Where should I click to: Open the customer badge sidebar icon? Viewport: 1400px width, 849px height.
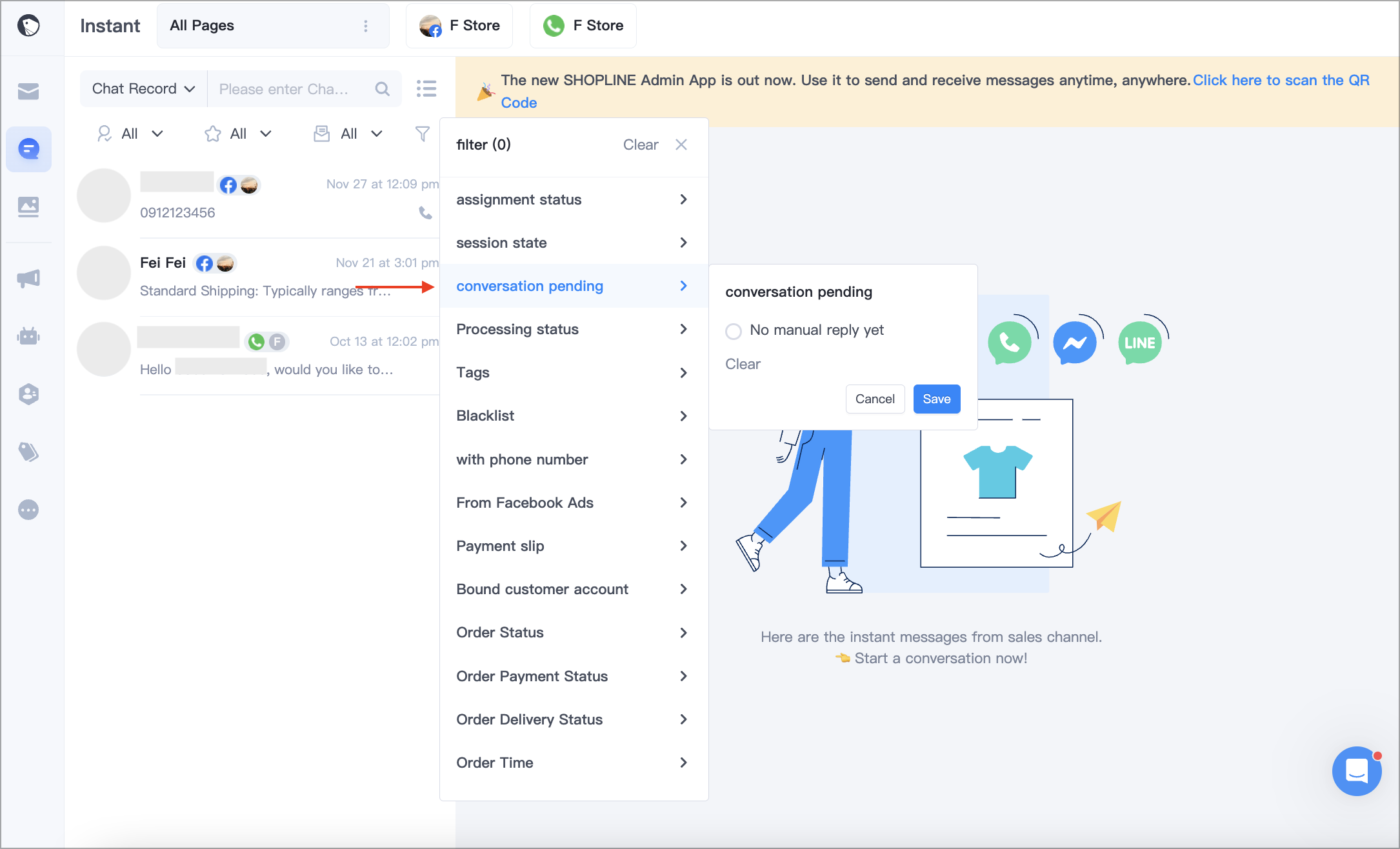pos(28,394)
